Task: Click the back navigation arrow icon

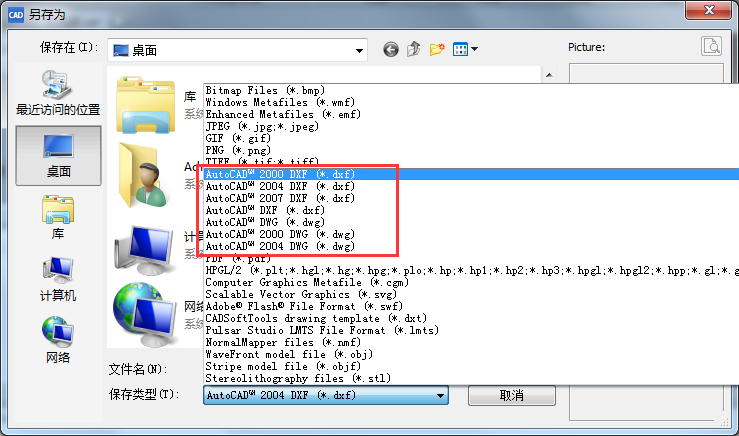Action: 391,49
